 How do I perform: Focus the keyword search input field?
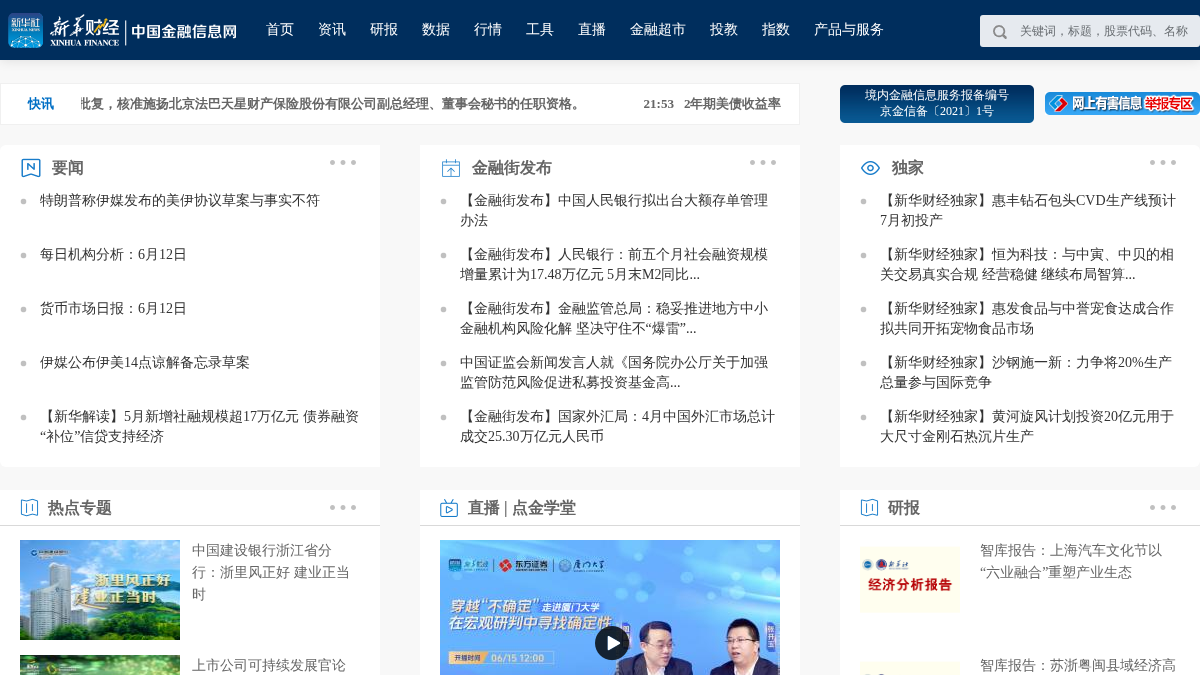click(x=1105, y=31)
